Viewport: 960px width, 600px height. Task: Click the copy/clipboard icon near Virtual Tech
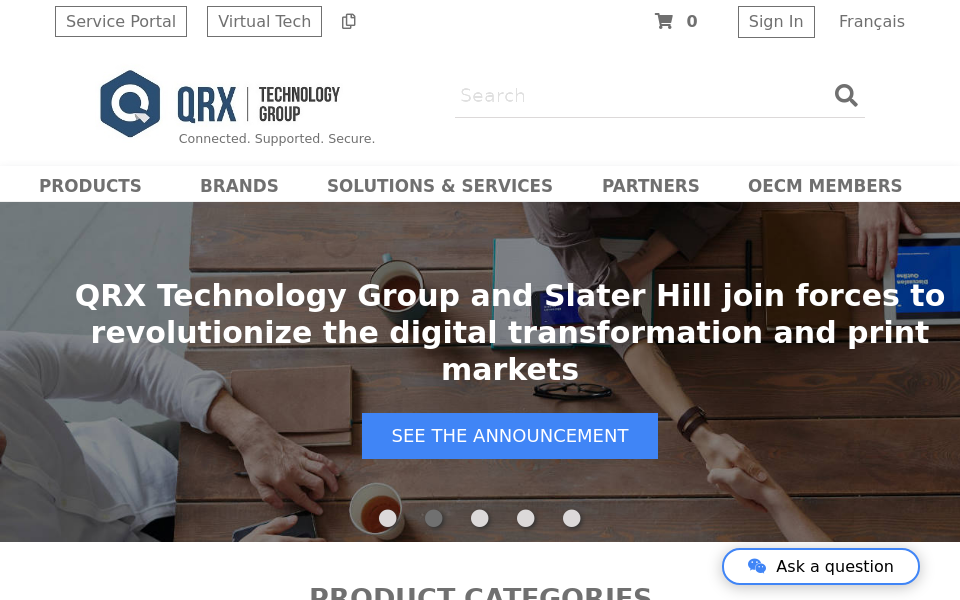click(x=348, y=21)
